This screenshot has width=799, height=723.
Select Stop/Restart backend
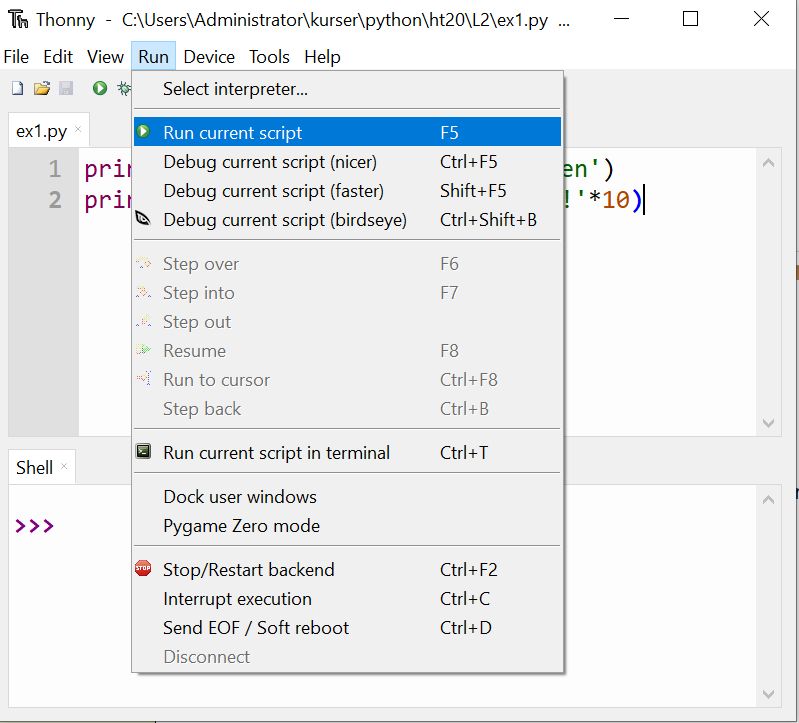[x=347, y=570]
